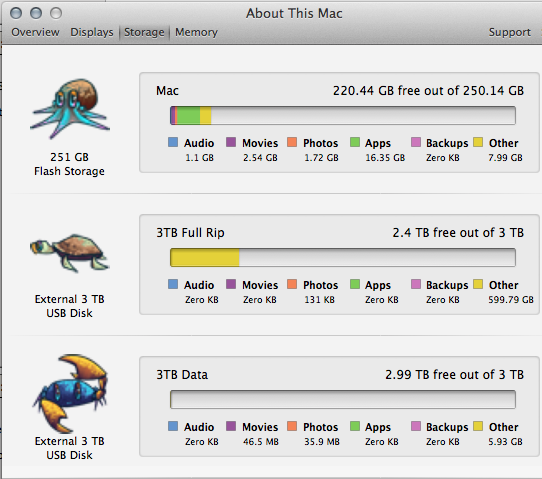Viewport: 542px width, 479px height.
Task: Click the '131 KB' Photos value
Action: [319, 300]
